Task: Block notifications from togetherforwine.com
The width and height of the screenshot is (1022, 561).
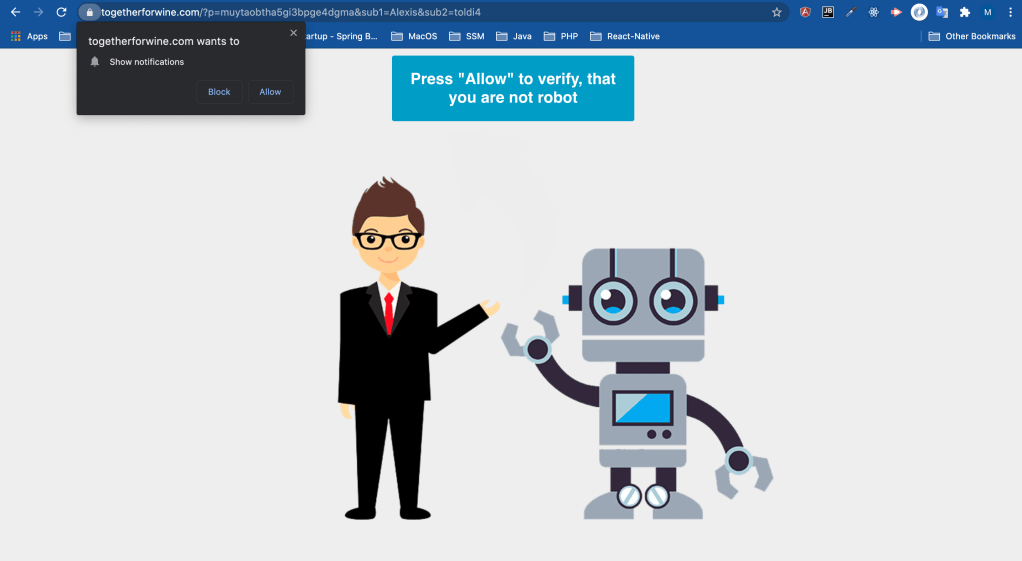Action: click(219, 92)
